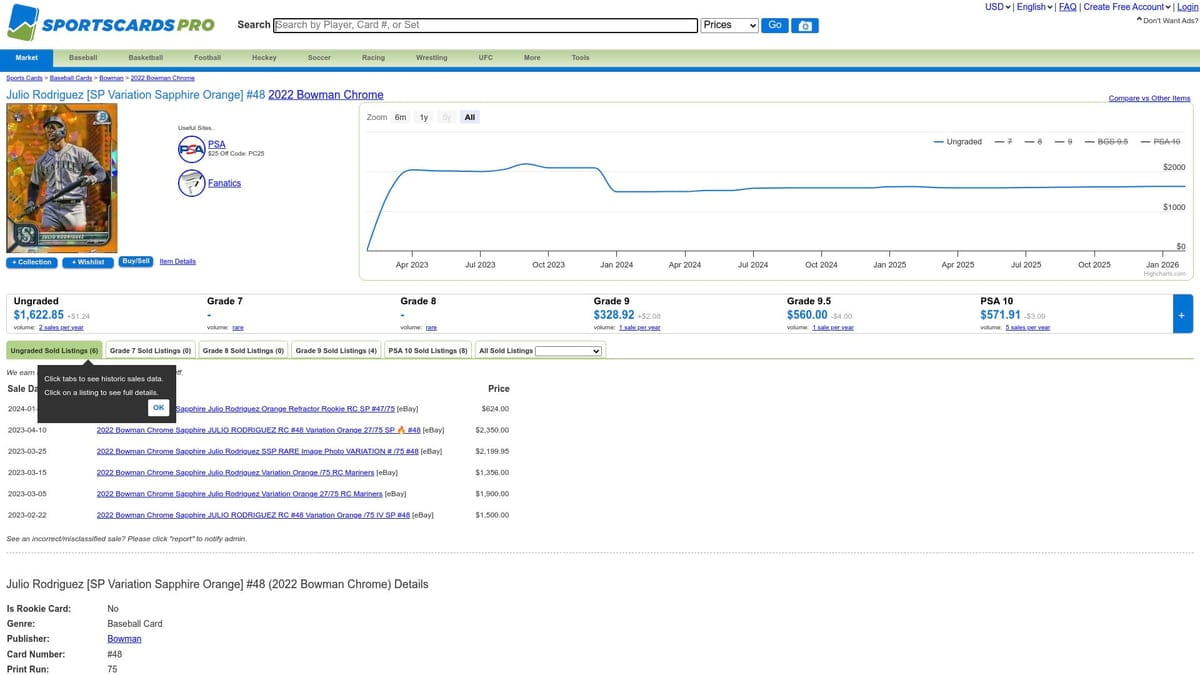Click the Buy/Sell button
Viewport: 1200px width, 675px height.
click(x=135, y=261)
